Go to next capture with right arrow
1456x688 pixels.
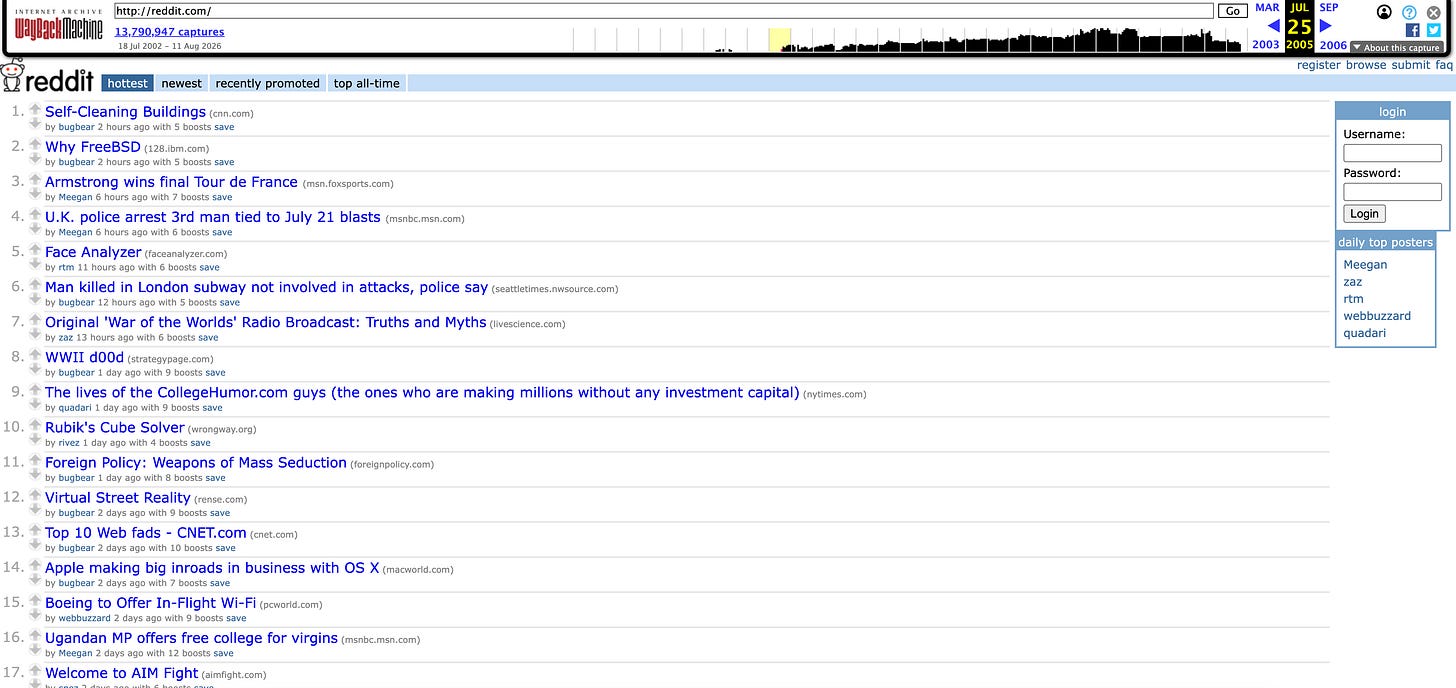click(x=1326, y=26)
